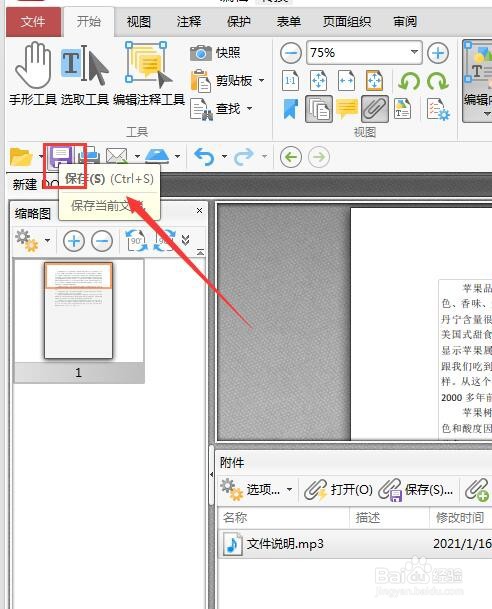Switch to the 保护 ribbon tab

238,22
